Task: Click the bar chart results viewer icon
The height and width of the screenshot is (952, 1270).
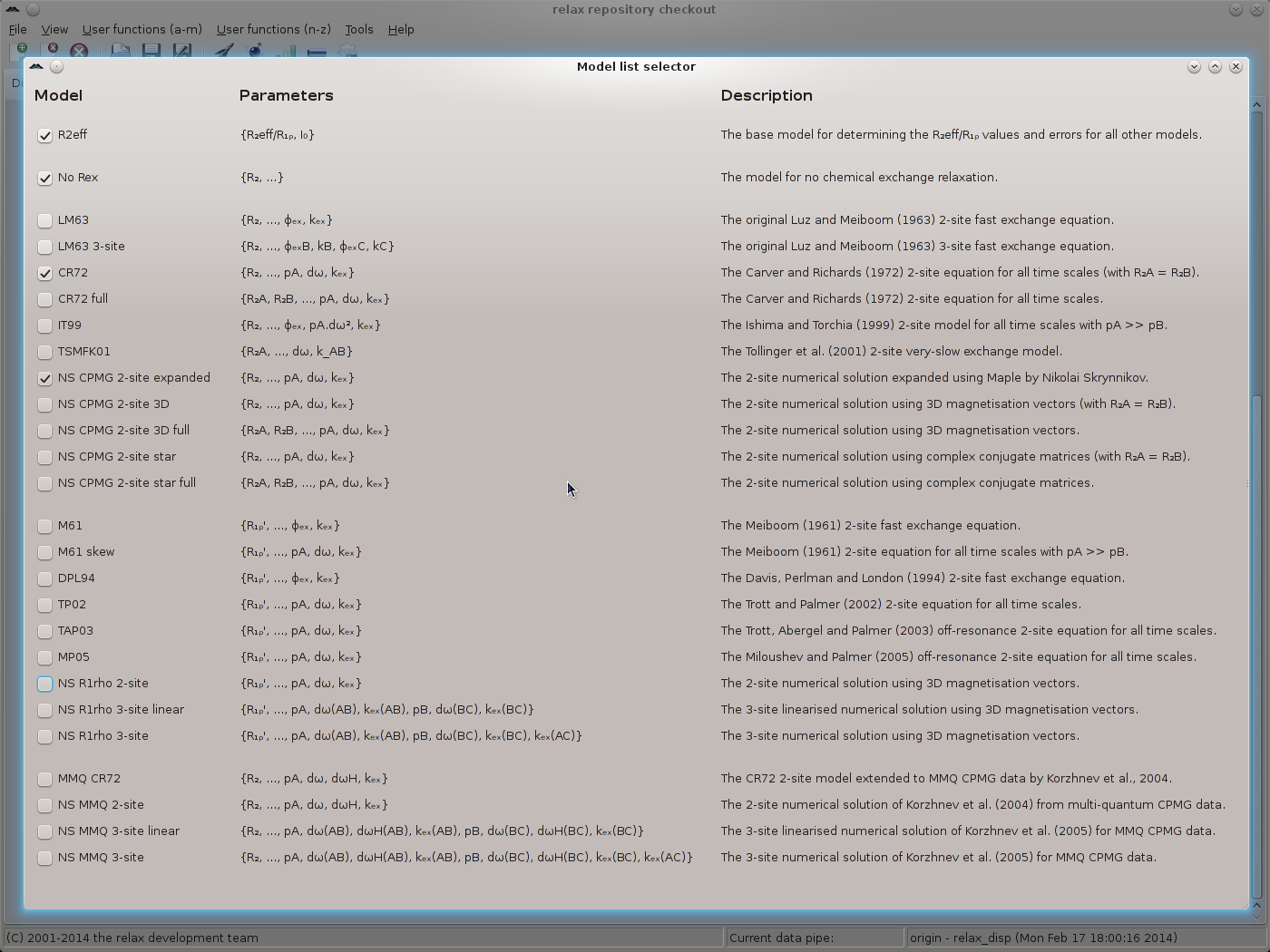Action: click(286, 52)
